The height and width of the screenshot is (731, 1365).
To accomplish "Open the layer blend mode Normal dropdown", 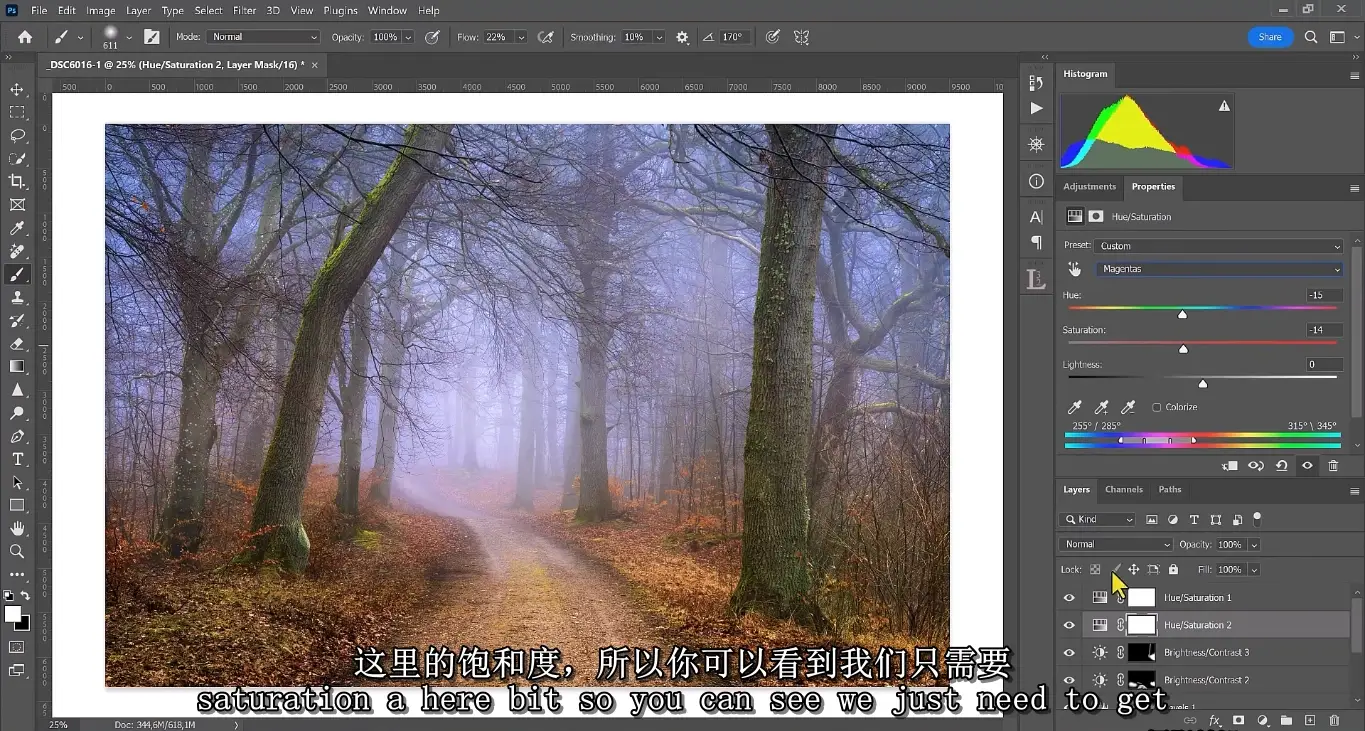I will (1116, 544).
